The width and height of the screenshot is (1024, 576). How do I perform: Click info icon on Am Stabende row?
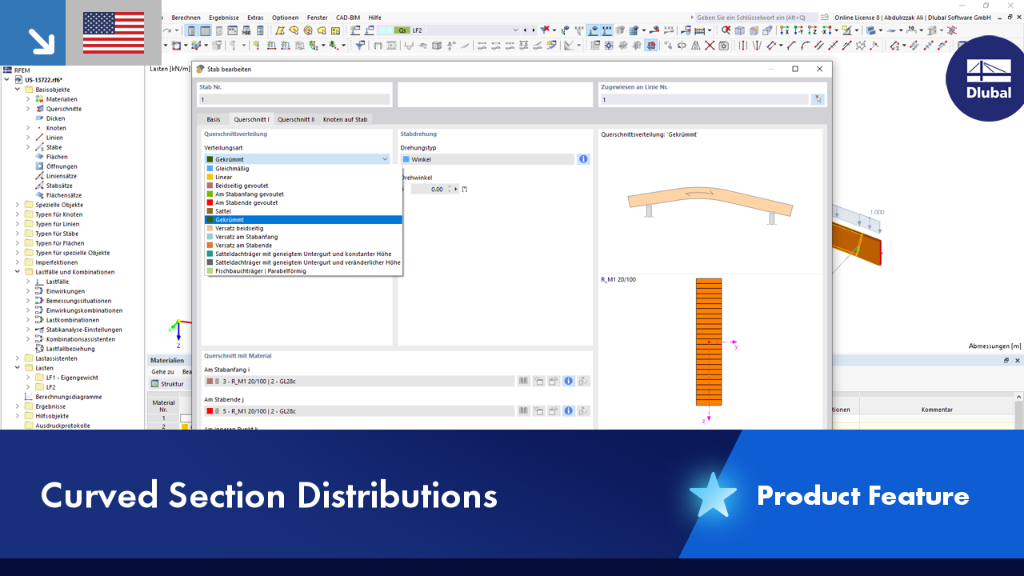(568, 411)
